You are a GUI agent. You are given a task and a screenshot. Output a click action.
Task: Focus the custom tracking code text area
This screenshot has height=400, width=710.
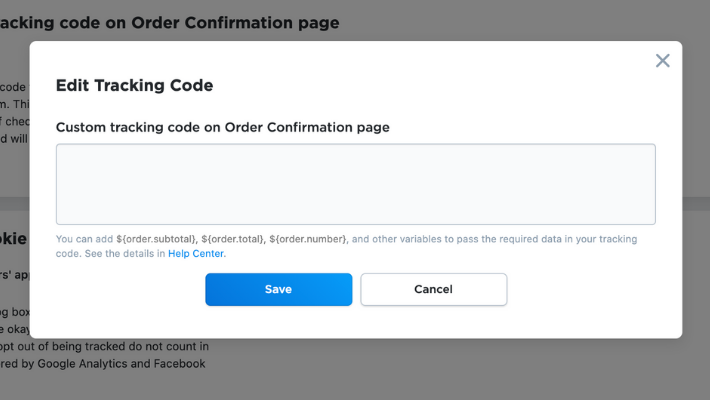tap(355, 184)
